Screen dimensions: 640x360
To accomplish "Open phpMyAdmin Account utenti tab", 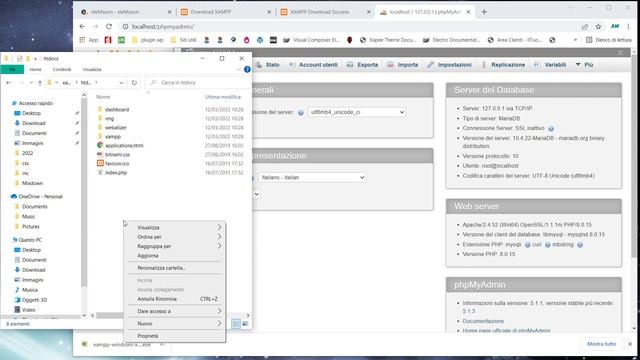I will [313, 65].
